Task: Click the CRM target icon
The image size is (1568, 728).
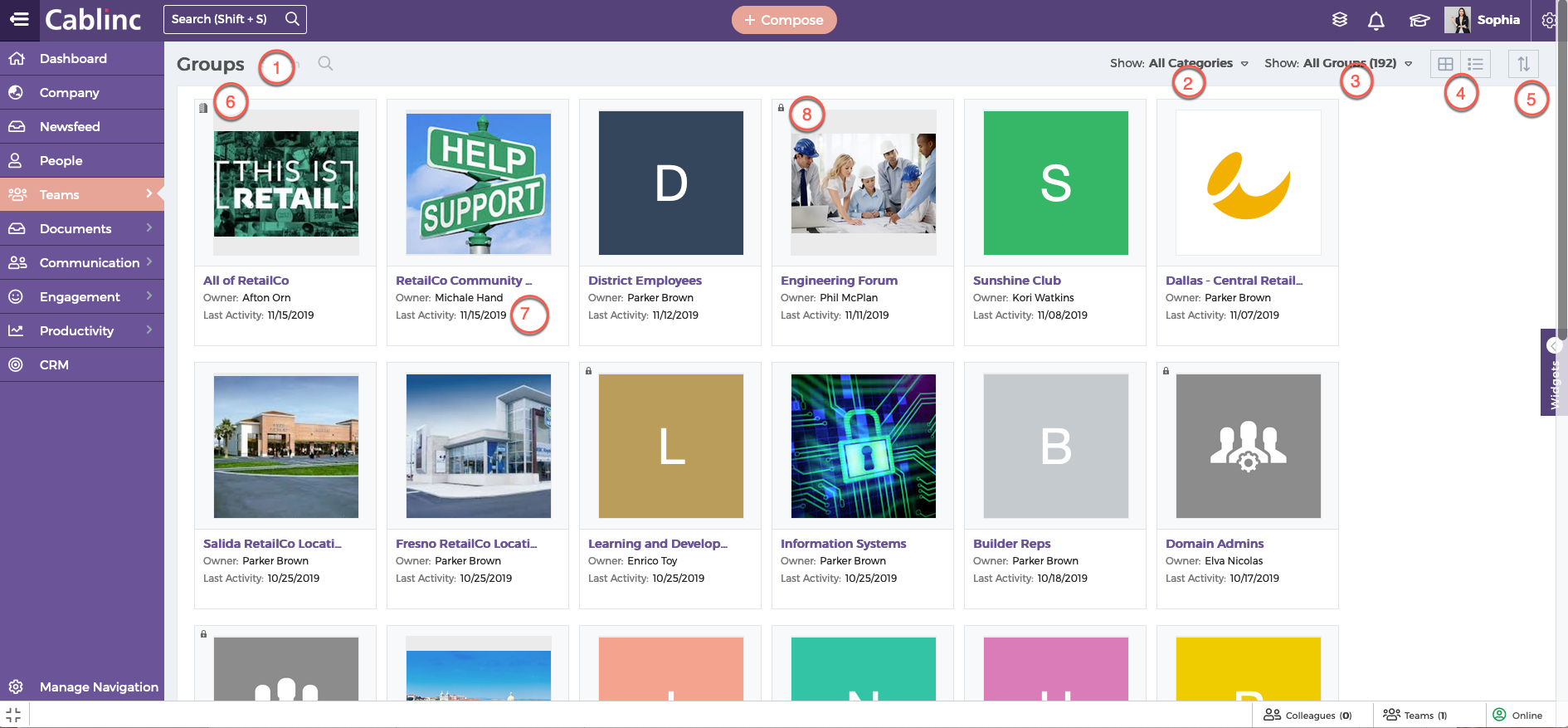Action: (16, 364)
